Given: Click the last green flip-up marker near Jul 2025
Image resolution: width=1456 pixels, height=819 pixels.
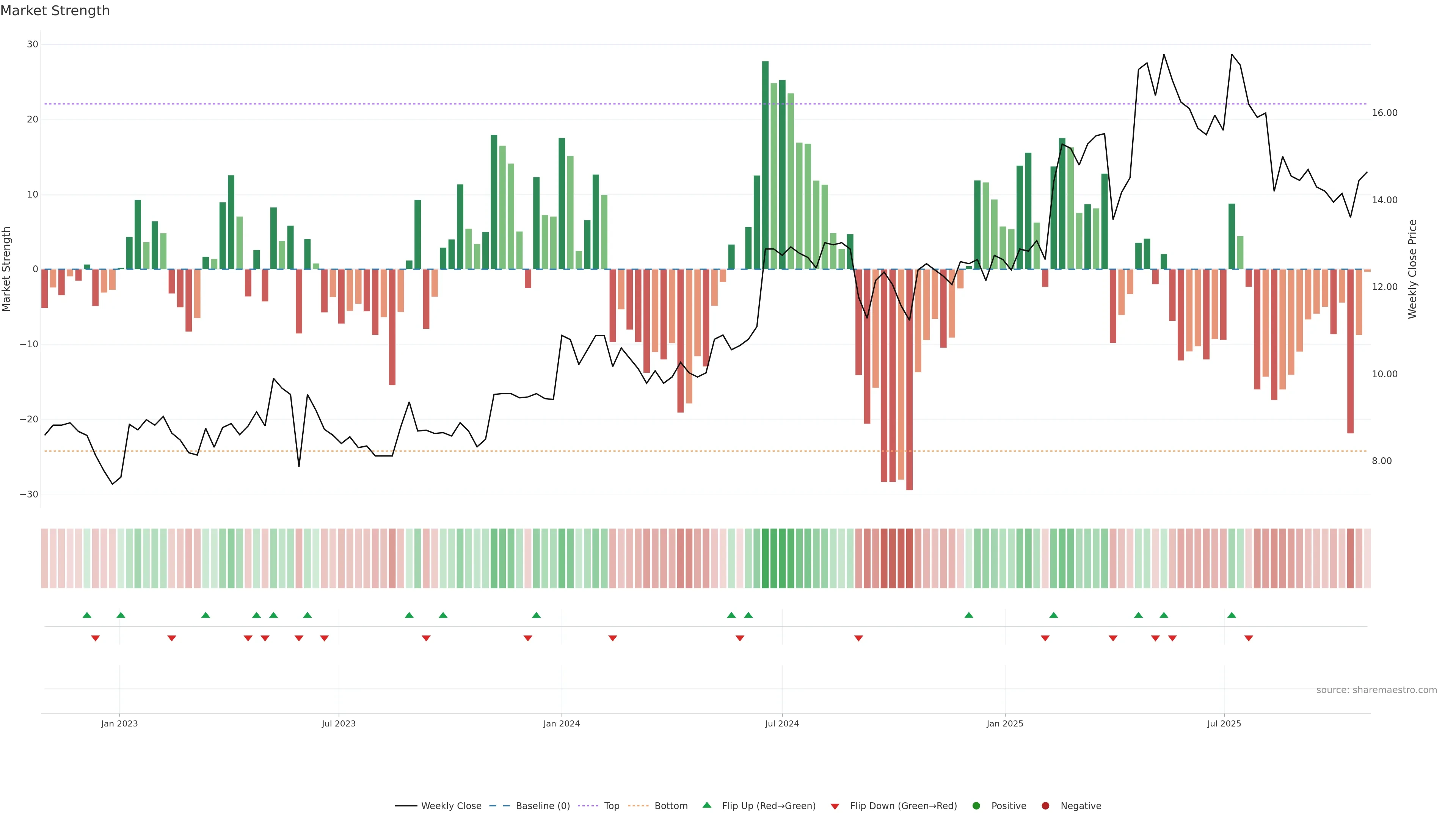Looking at the screenshot, I should click(1232, 615).
